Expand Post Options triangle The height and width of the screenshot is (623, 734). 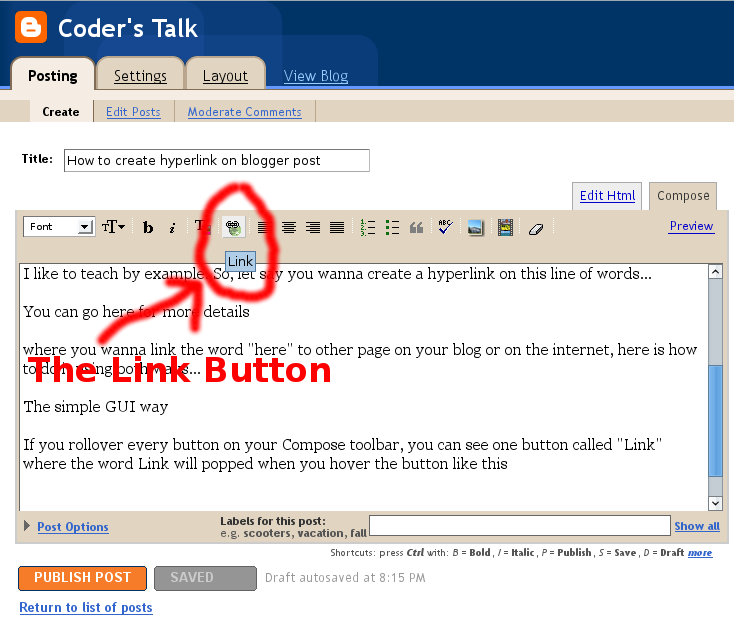(x=27, y=526)
